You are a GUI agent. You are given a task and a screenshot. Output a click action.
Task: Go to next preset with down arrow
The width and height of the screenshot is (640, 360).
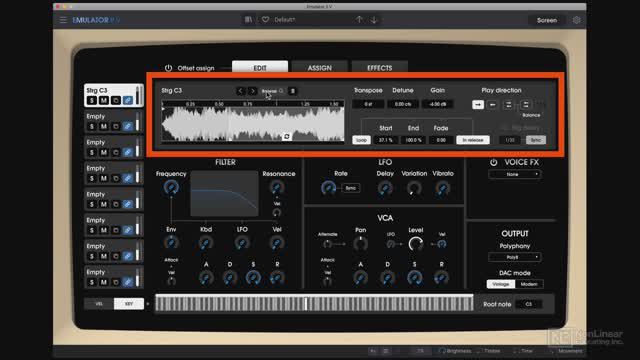[374, 20]
